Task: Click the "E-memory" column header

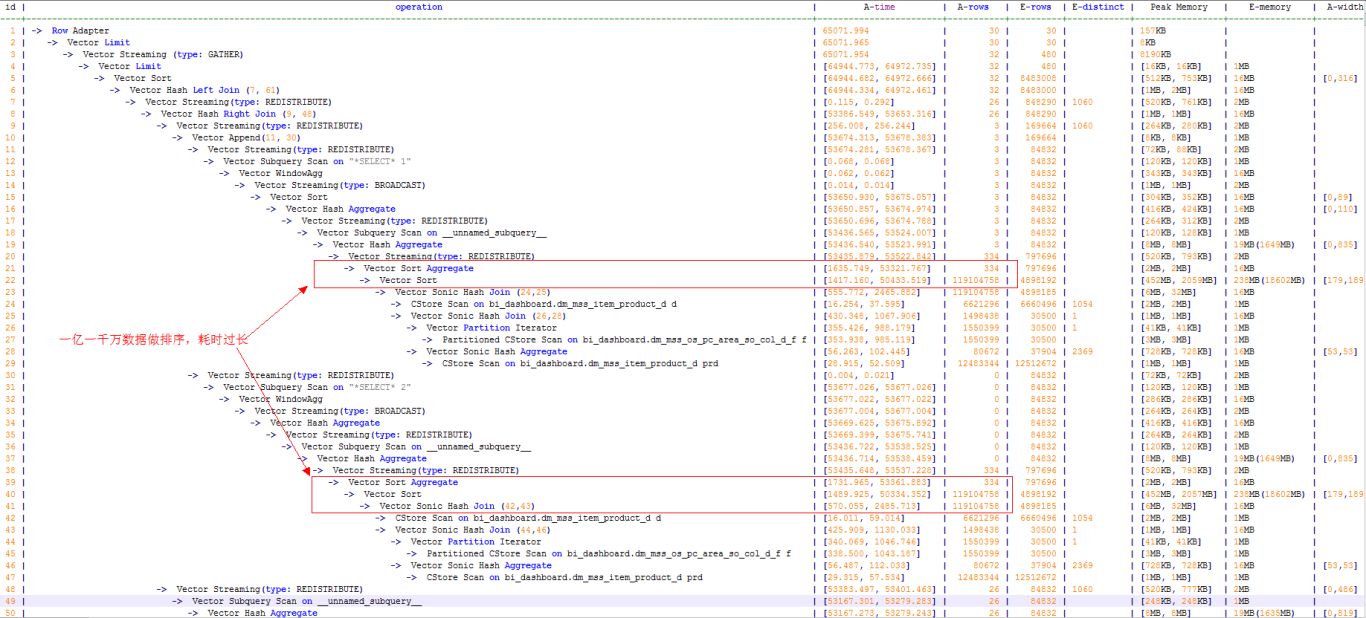Action: pos(1270,7)
